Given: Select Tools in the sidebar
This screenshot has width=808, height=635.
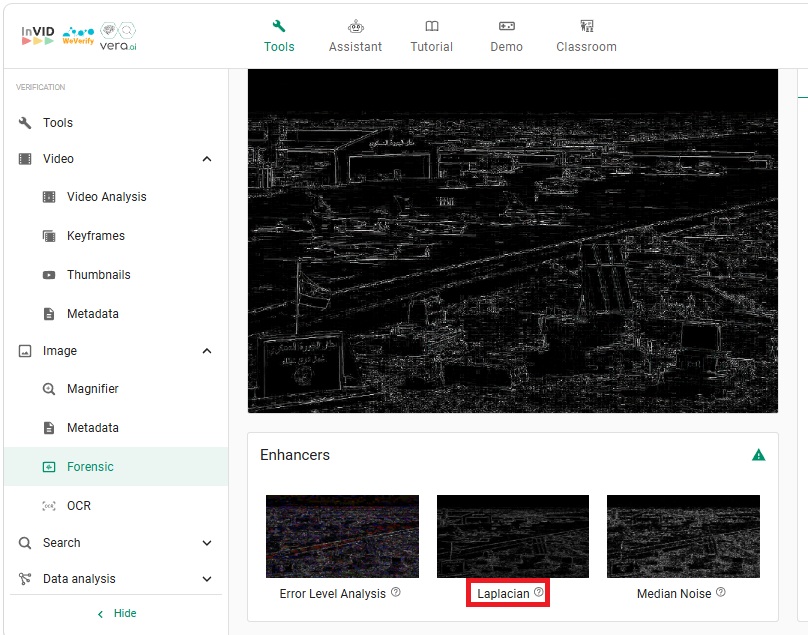Looking at the screenshot, I should [x=116, y=123].
